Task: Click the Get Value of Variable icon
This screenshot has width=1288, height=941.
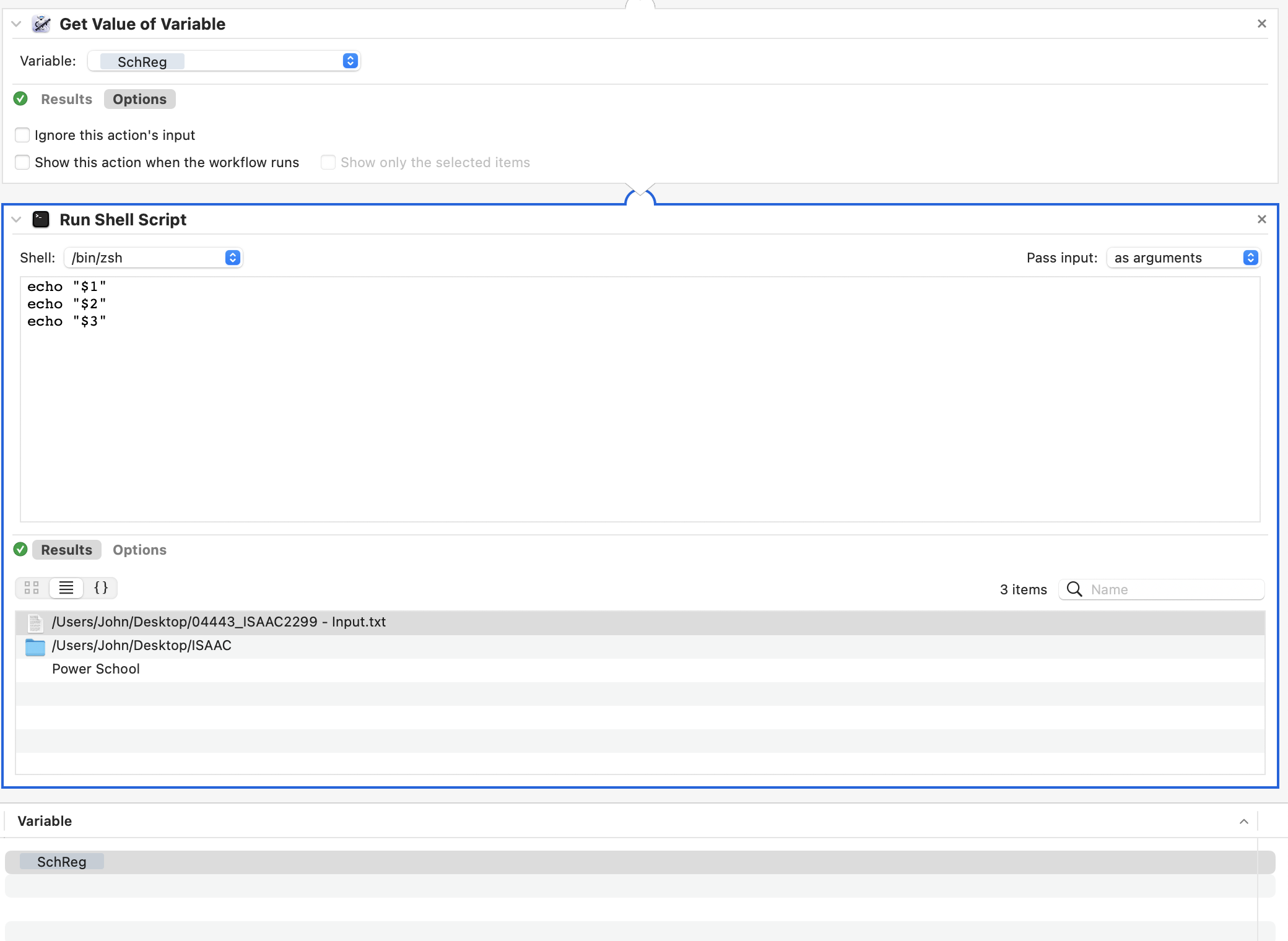Action: (x=41, y=24)
